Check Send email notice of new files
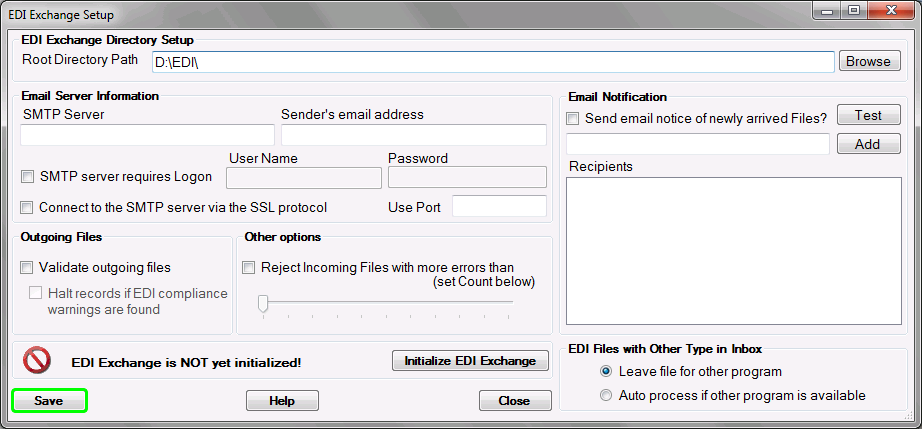This screenshot has height=429, width=922. coord(573,119)
